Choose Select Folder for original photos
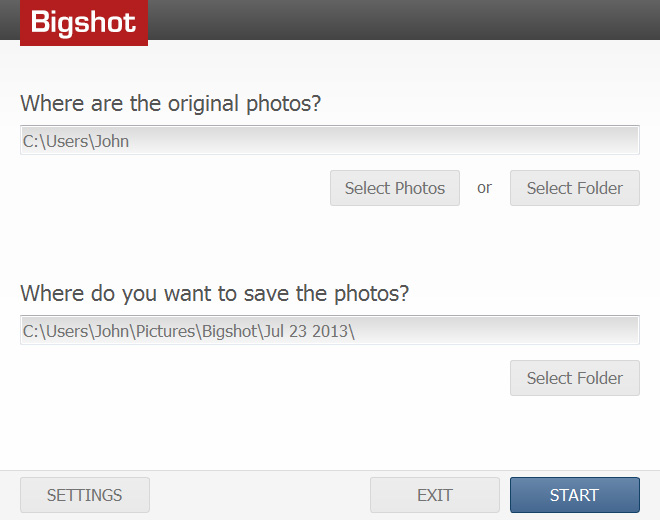 coord(575,188)
